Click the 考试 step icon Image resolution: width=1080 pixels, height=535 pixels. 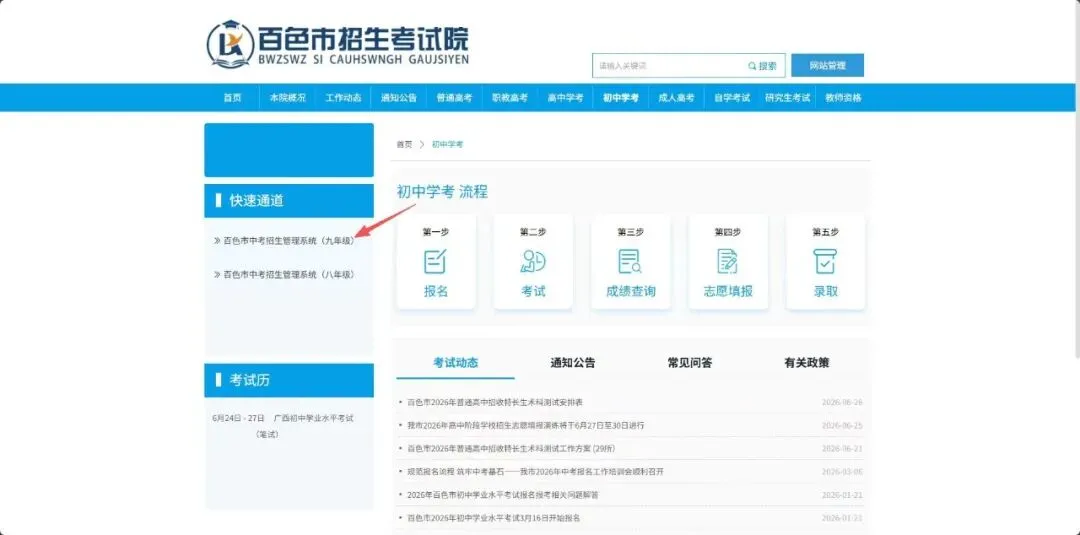click(x=533, y=262)
